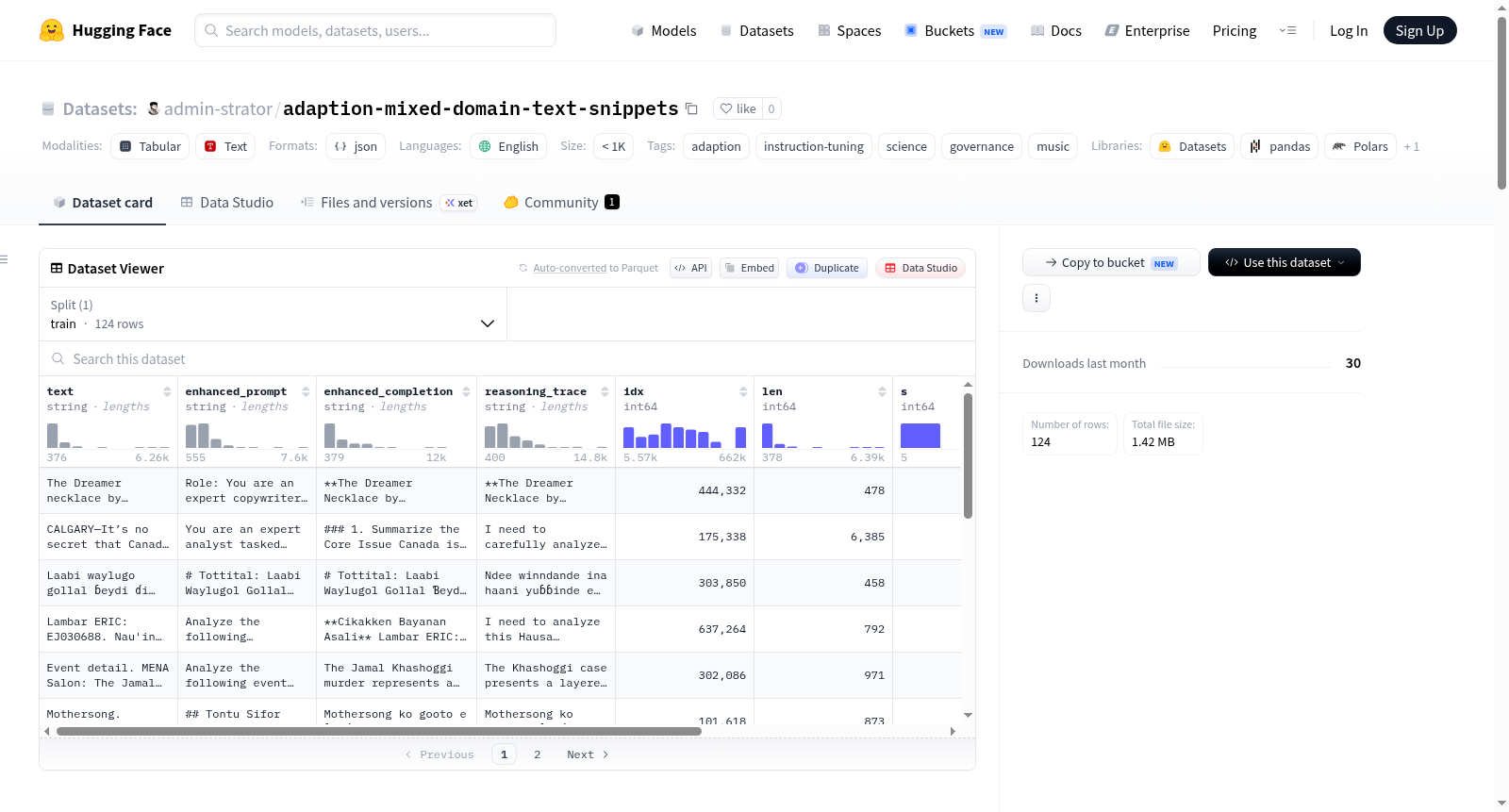Click the table horizontal scrollbar

tap(379, 731)
